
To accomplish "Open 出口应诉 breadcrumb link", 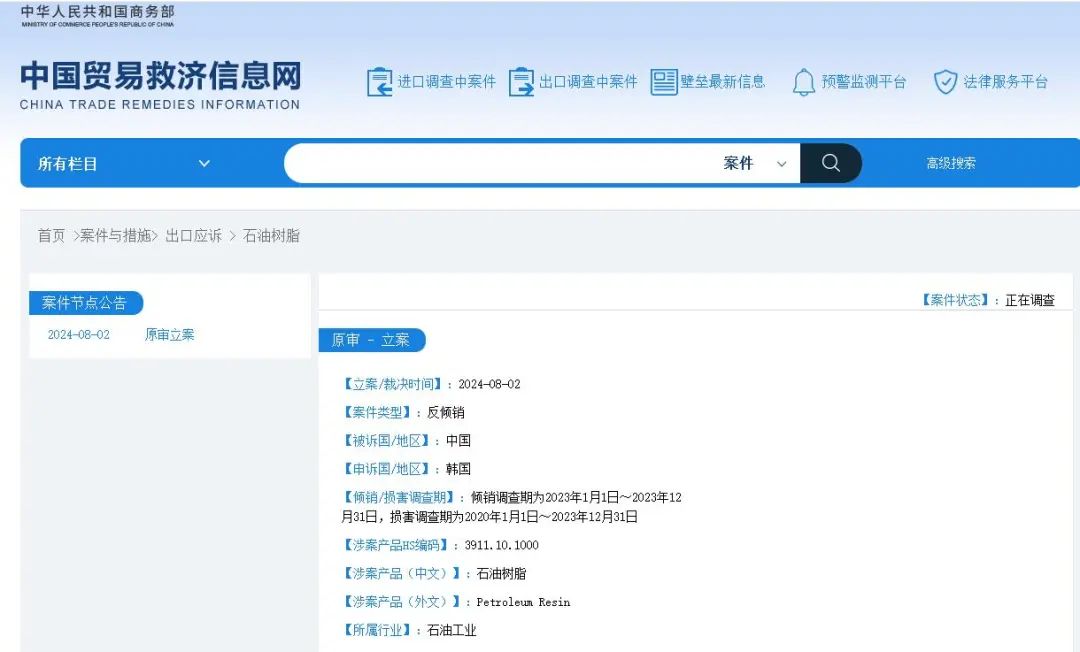I will [x=194, y=235].
